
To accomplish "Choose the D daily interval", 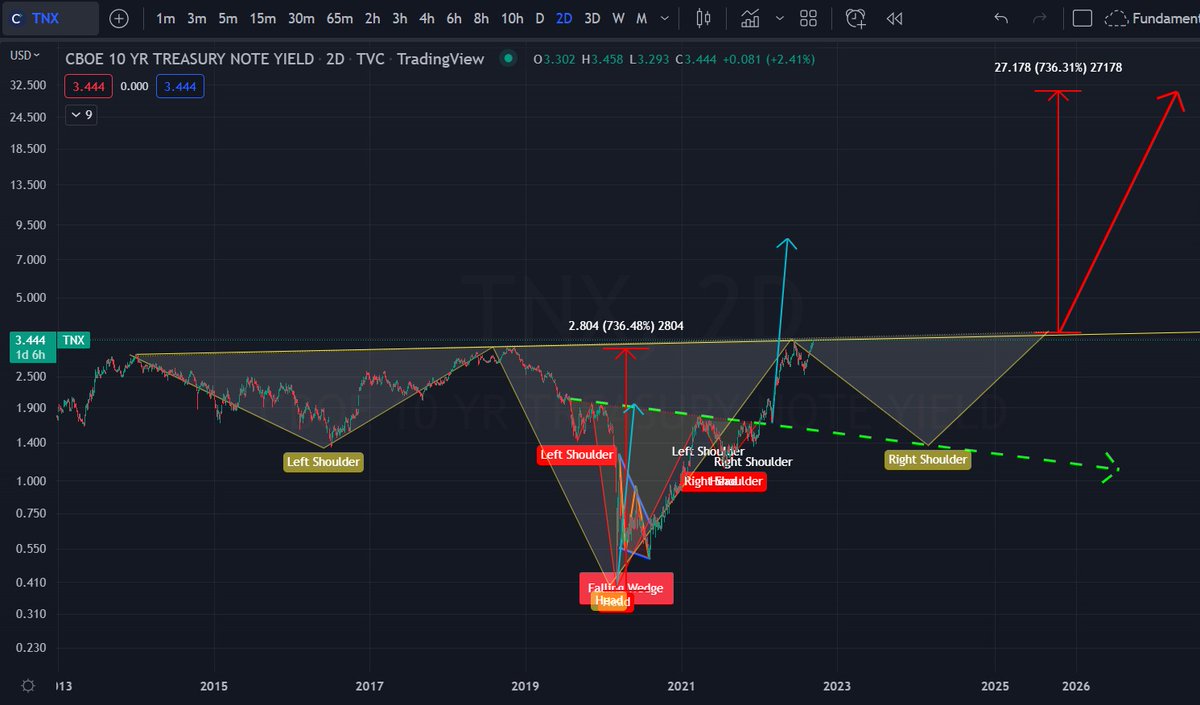I will 540,18.
